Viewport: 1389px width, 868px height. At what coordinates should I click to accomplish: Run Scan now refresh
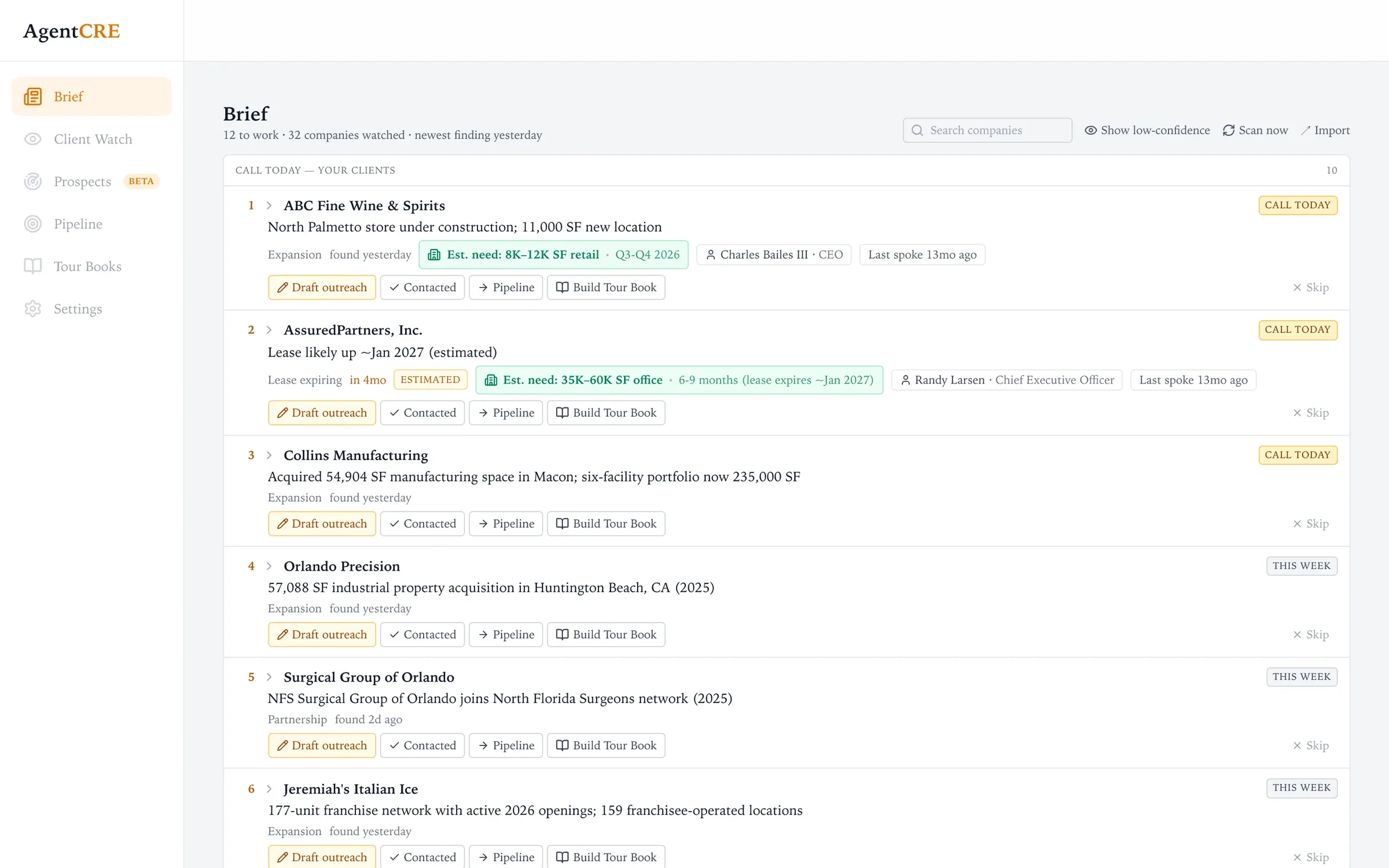(1255, 130)
